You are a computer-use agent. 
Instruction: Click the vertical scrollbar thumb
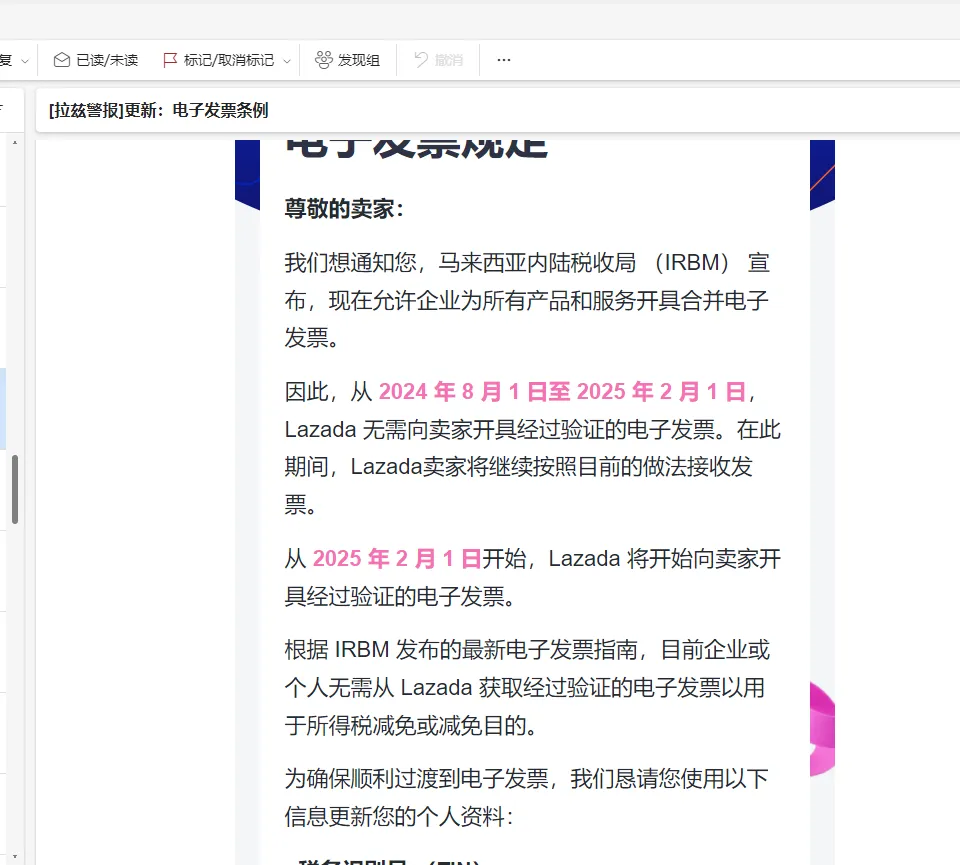(x=15, y=489)
